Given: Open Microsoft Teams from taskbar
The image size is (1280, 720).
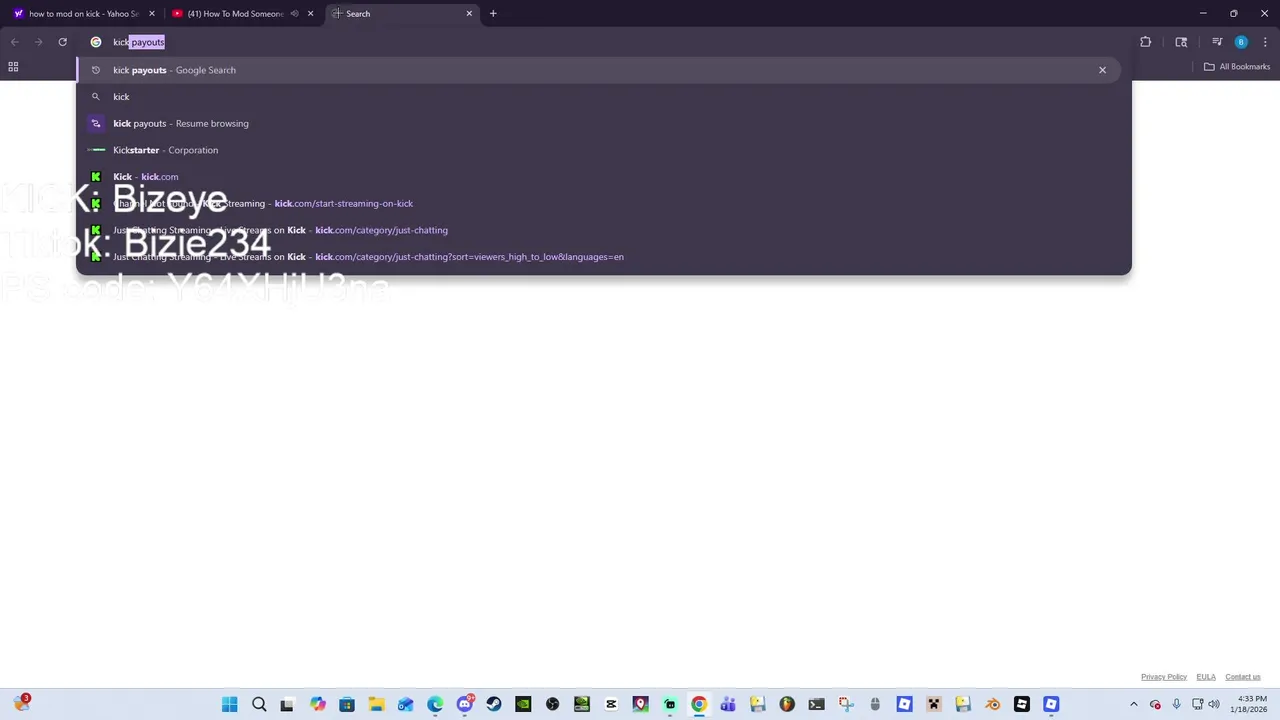Looking at the screenshot, I should tap(728, 705).
